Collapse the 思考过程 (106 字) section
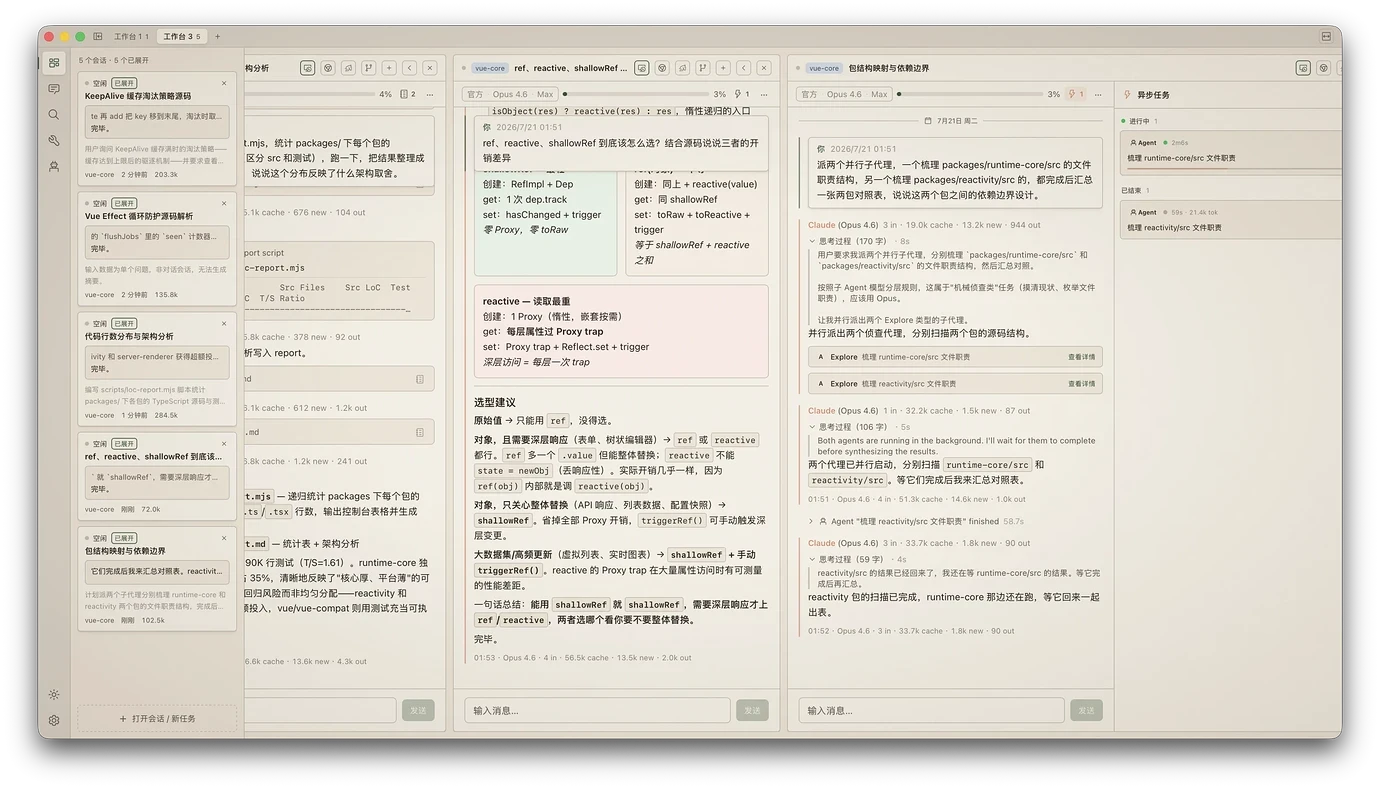This screenshot has width=1380, height=788. pyautogui.click(x=852, y=427)
